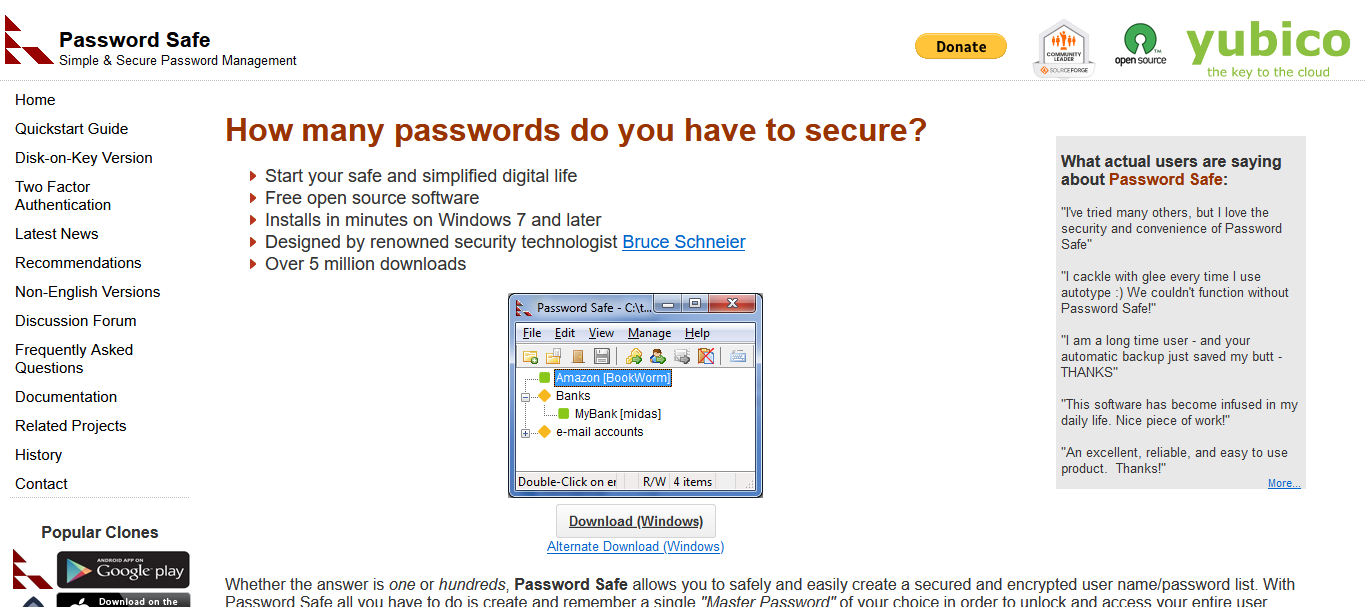Open the virtual keyboard icon
1366x607 pixels.
tap(737, 356)
